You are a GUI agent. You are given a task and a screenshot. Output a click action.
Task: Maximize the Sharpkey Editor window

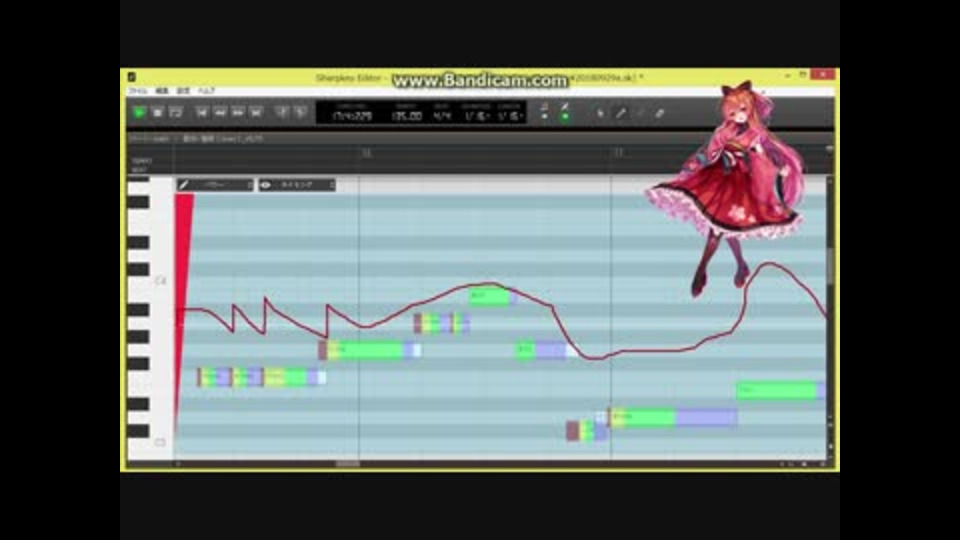pos(803,75)
